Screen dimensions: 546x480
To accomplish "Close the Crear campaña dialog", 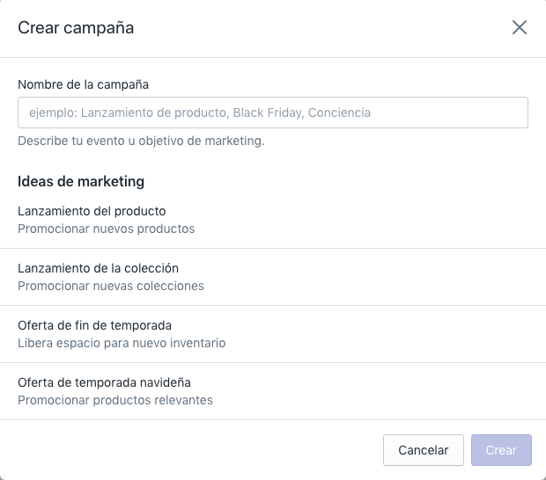I will point(519,27).
